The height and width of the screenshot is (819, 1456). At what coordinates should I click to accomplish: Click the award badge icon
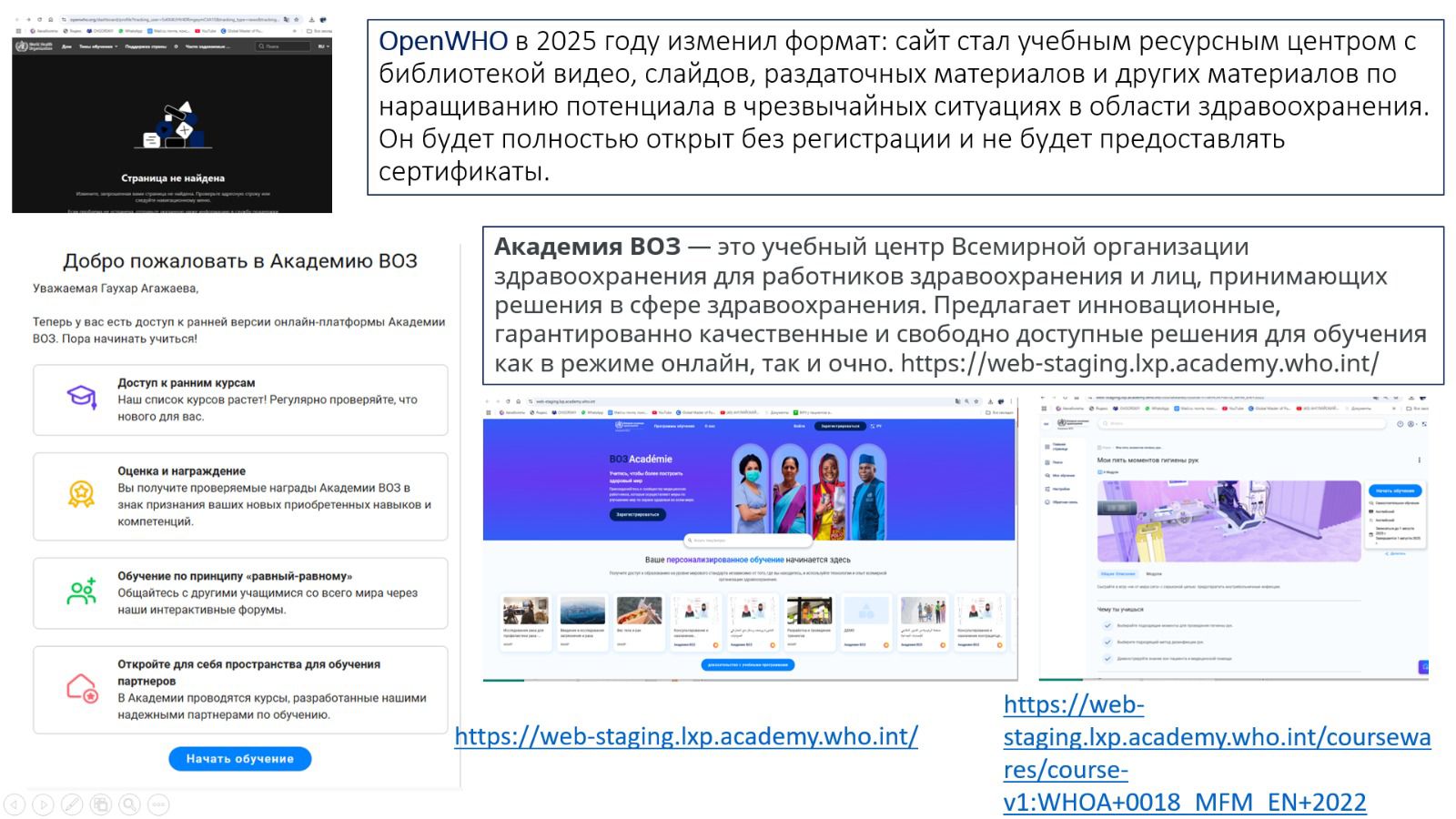(82, 494)
